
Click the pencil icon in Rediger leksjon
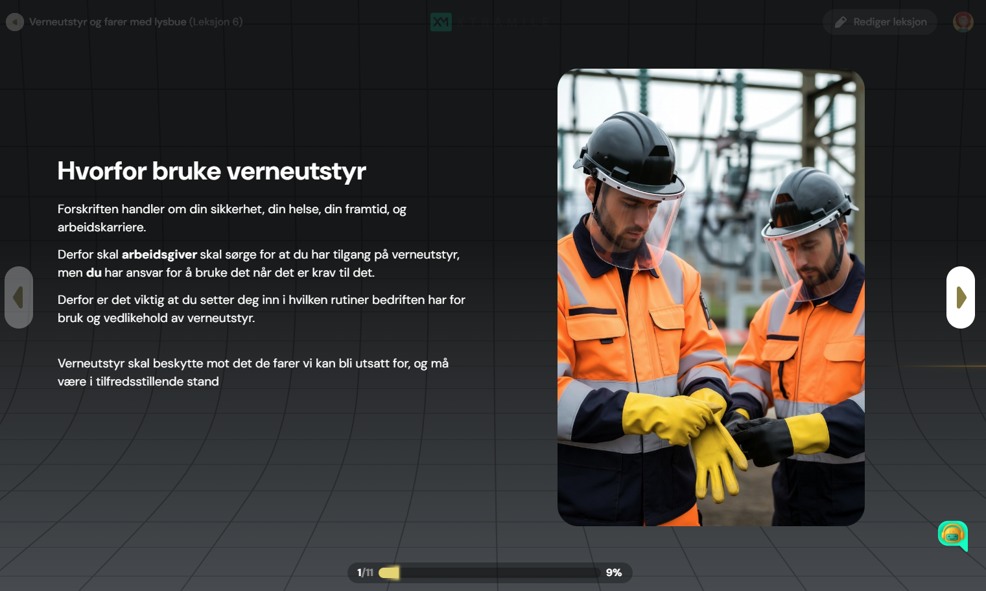click(x=841, y=22)
